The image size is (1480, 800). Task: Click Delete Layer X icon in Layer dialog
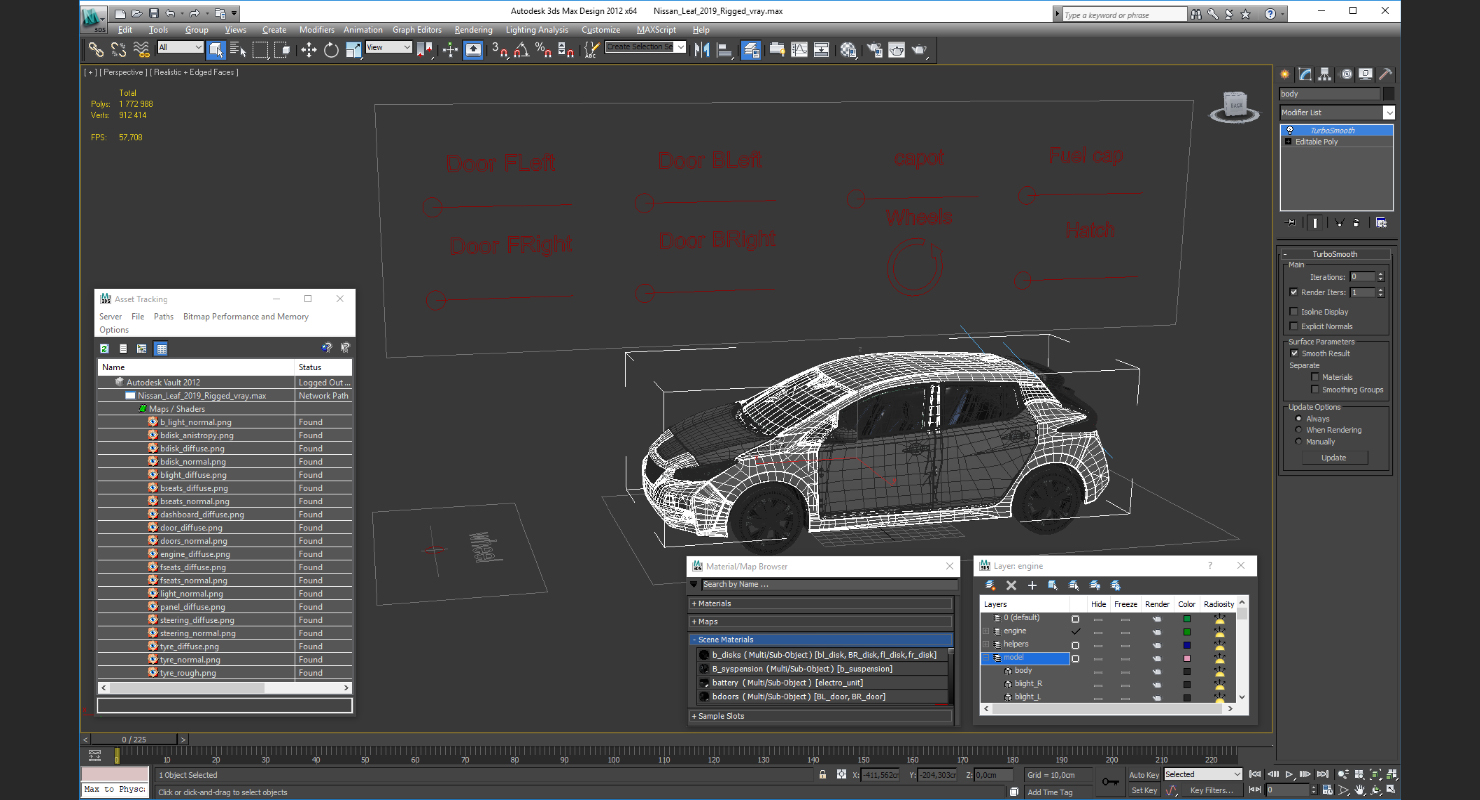(1011, 585)
